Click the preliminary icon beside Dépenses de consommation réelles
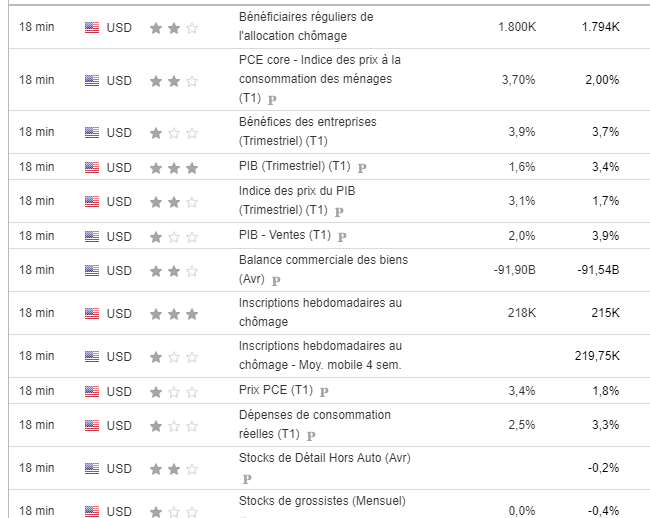Screen dimensions: 650x518 pos(311,435)
